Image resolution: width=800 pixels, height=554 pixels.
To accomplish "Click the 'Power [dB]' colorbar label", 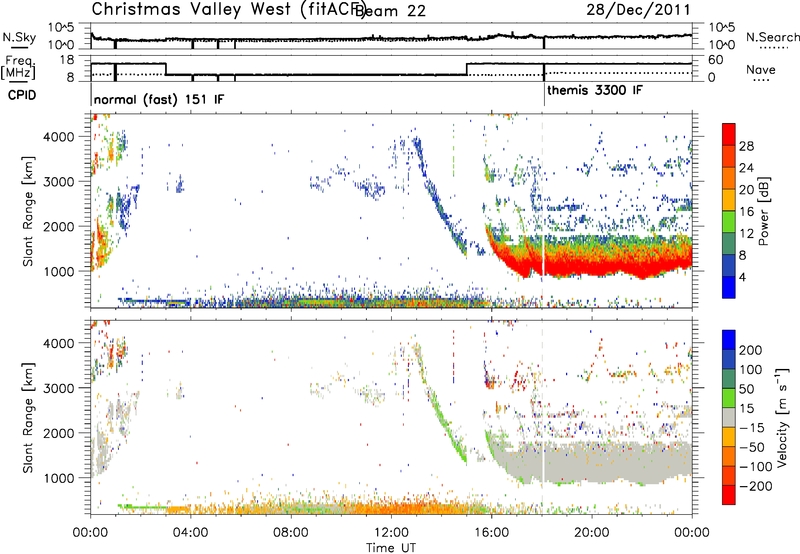I will (764, 211).
